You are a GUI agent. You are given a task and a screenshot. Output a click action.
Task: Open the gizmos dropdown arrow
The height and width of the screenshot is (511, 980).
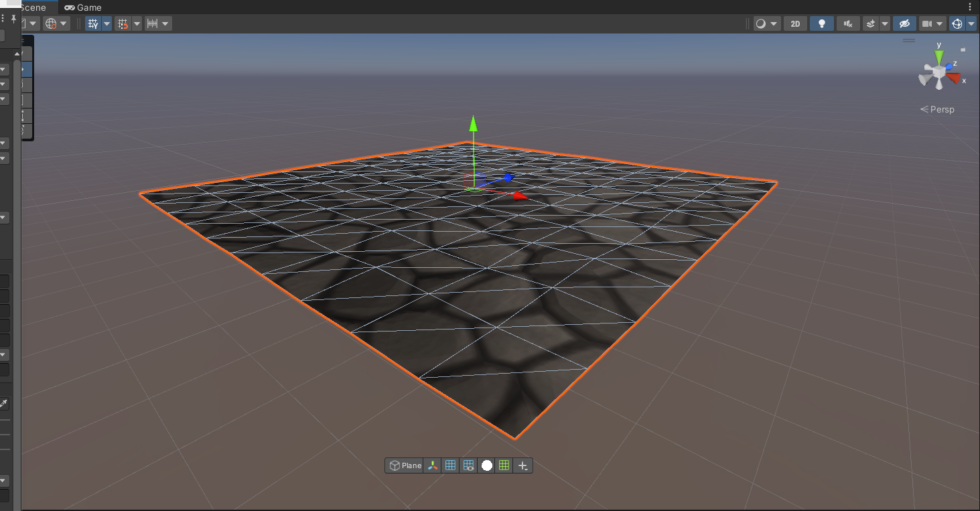coord(971,24)
